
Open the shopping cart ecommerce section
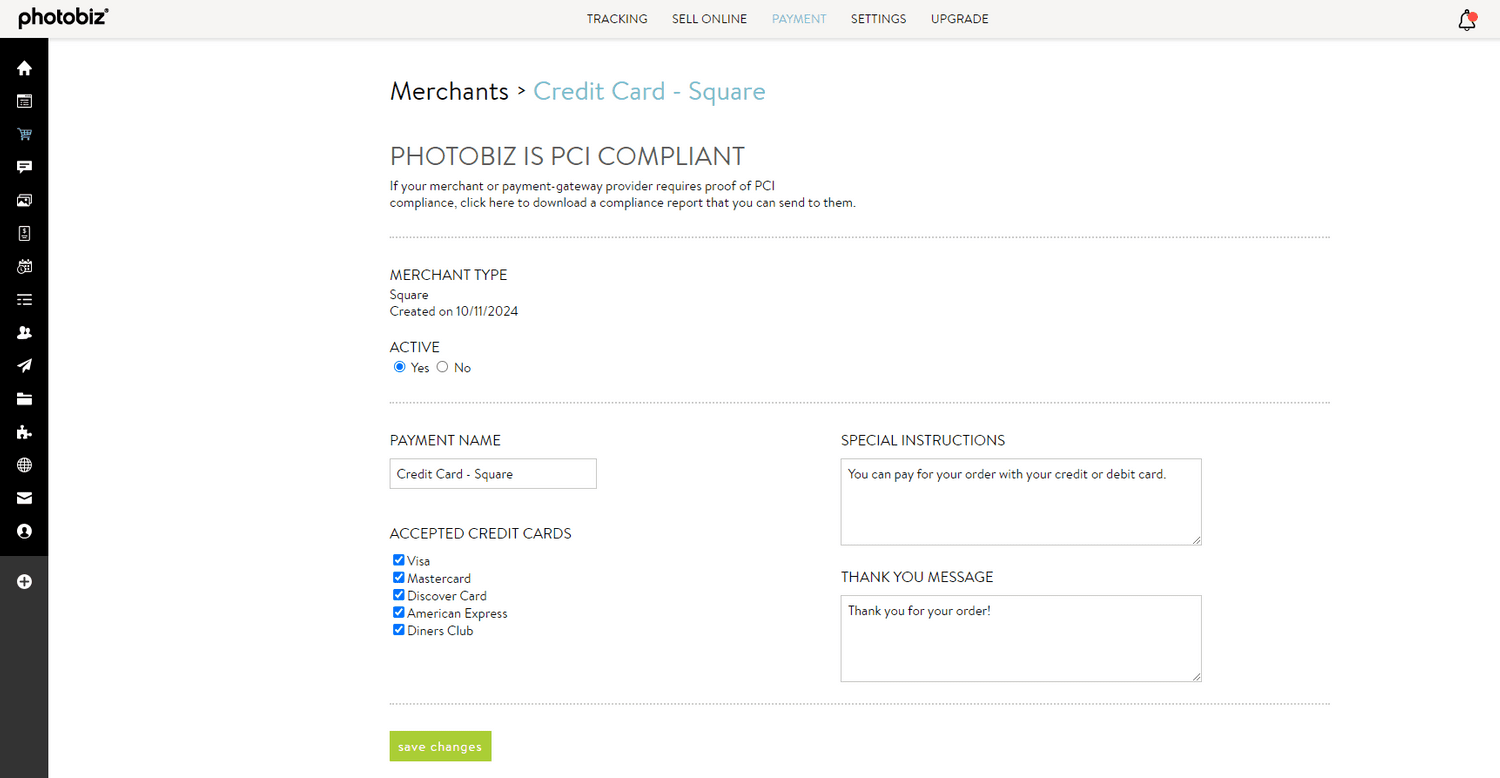tap(24, 134)
